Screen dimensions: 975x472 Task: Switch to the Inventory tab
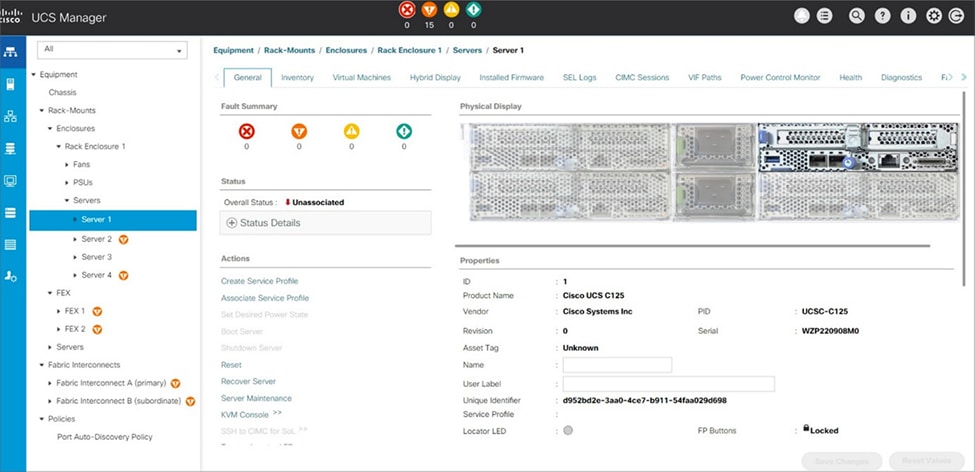(x=297, y=78)
